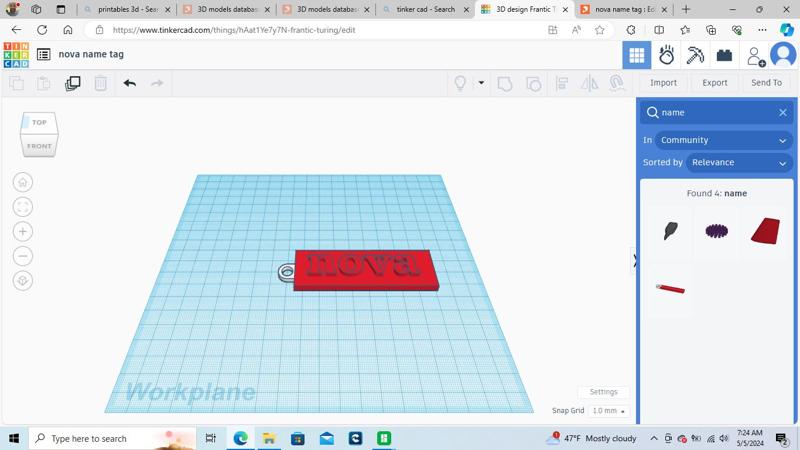The image size is (800, 450).
Task: Click the Send To button
Action: 766,83
